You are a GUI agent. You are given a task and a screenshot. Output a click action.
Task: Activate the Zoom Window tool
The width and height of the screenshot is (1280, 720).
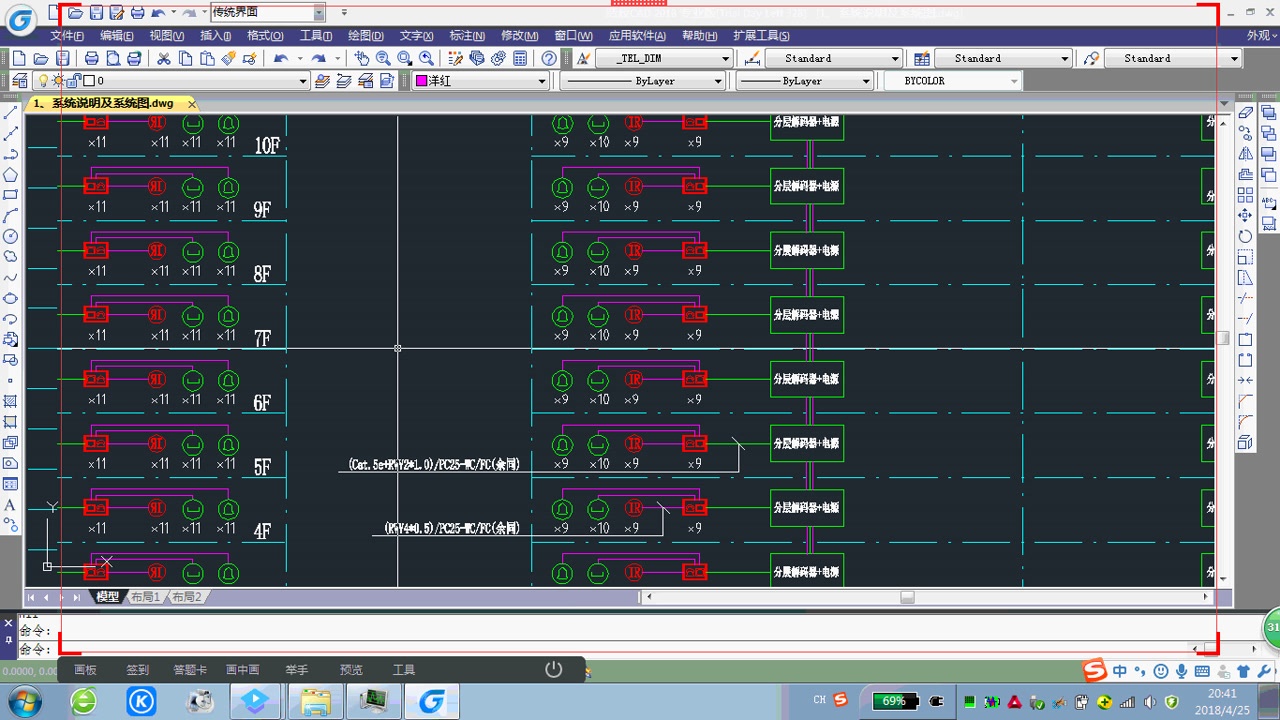tap(405, 58)
